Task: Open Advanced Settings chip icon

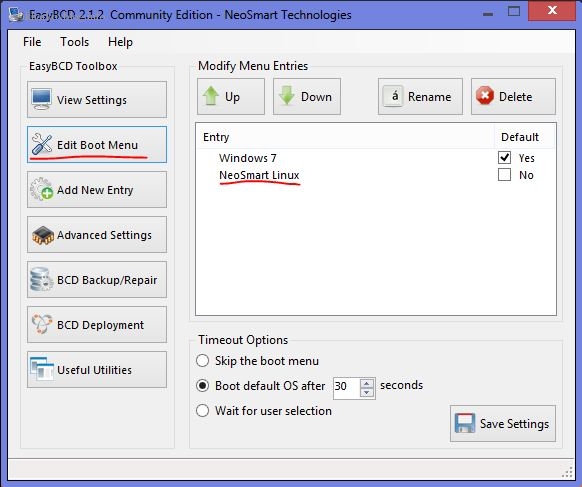Action: (x=43, y=235)
